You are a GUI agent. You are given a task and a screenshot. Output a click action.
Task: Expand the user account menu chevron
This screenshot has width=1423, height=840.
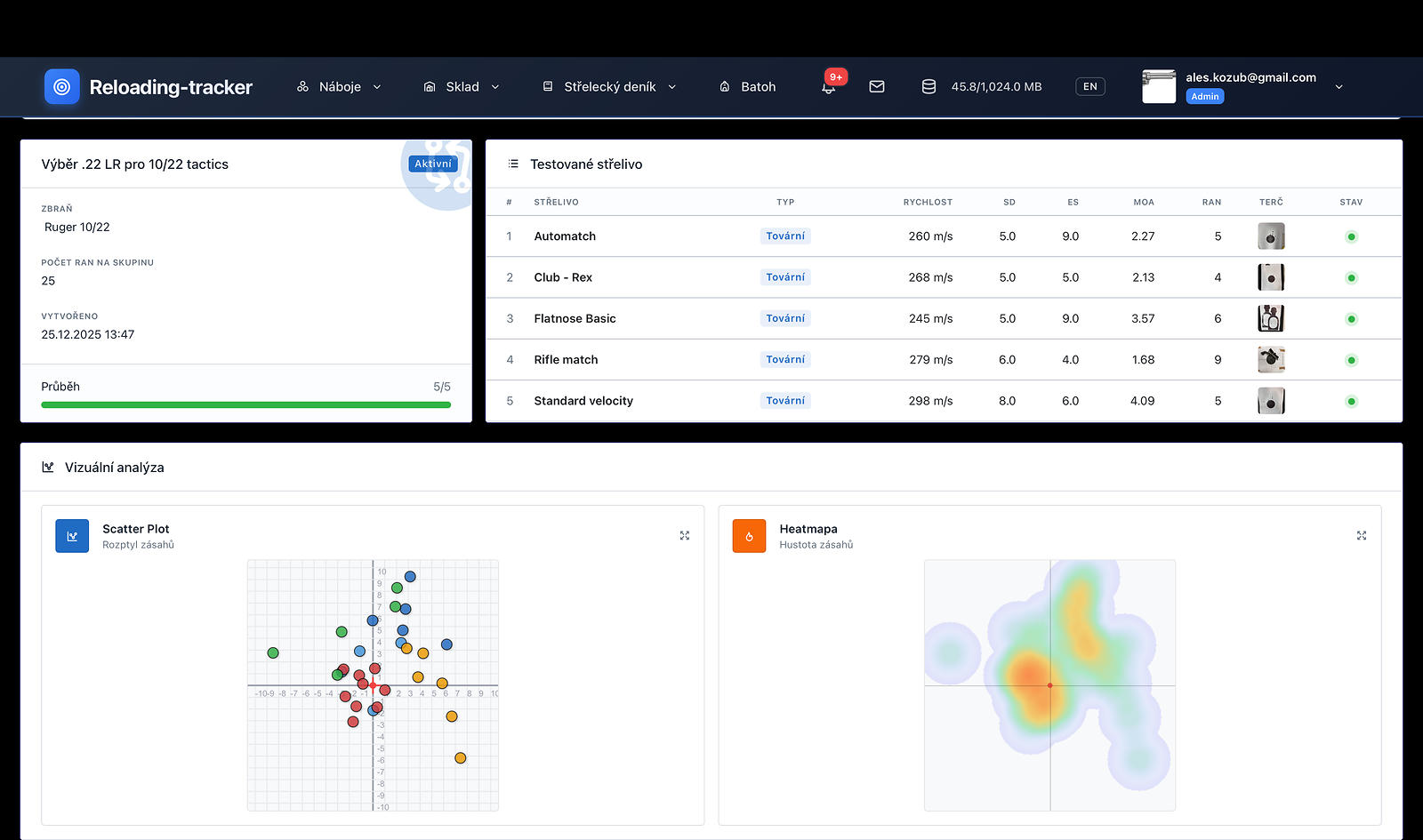pos(1339,87)
